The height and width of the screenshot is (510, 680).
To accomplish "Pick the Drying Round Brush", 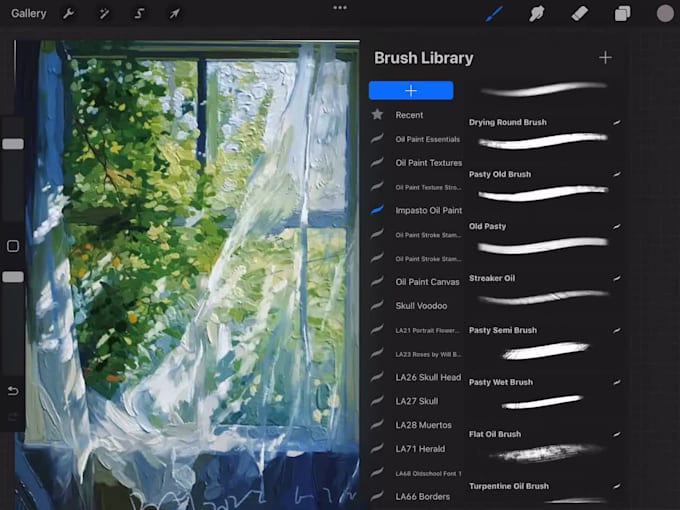I will (544, 132).
